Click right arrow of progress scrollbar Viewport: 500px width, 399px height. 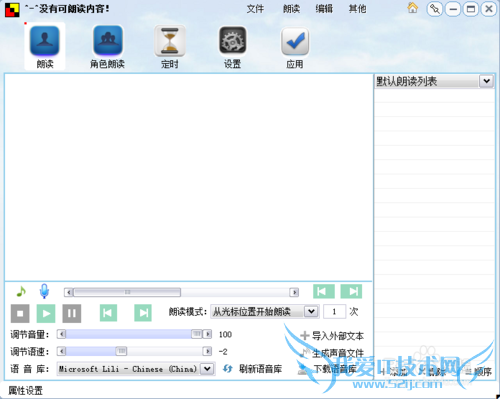tap(294, 292)
